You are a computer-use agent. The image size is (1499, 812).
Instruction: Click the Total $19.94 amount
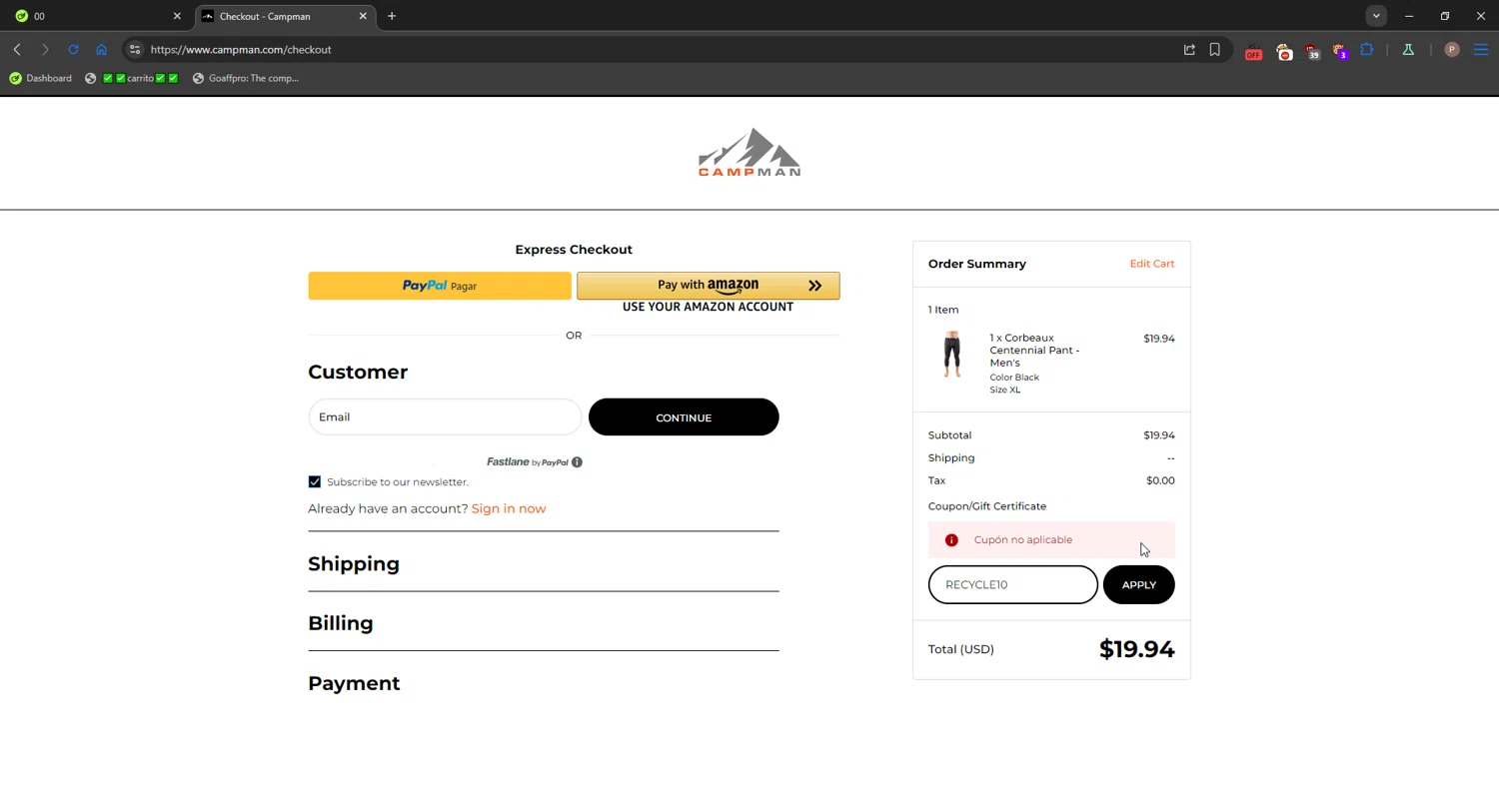[1137, 649]
